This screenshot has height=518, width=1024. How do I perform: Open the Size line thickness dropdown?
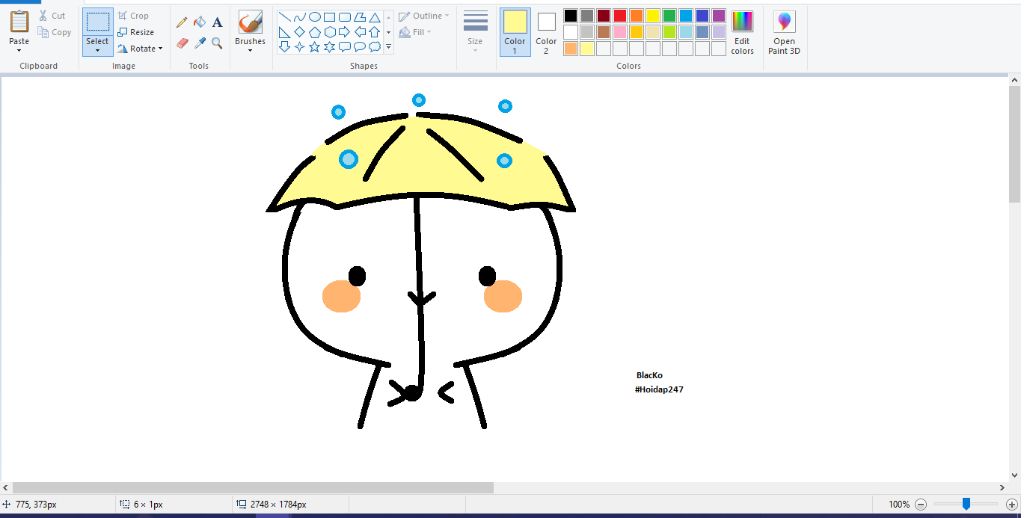pyautogui.click(x=475, y=32)
